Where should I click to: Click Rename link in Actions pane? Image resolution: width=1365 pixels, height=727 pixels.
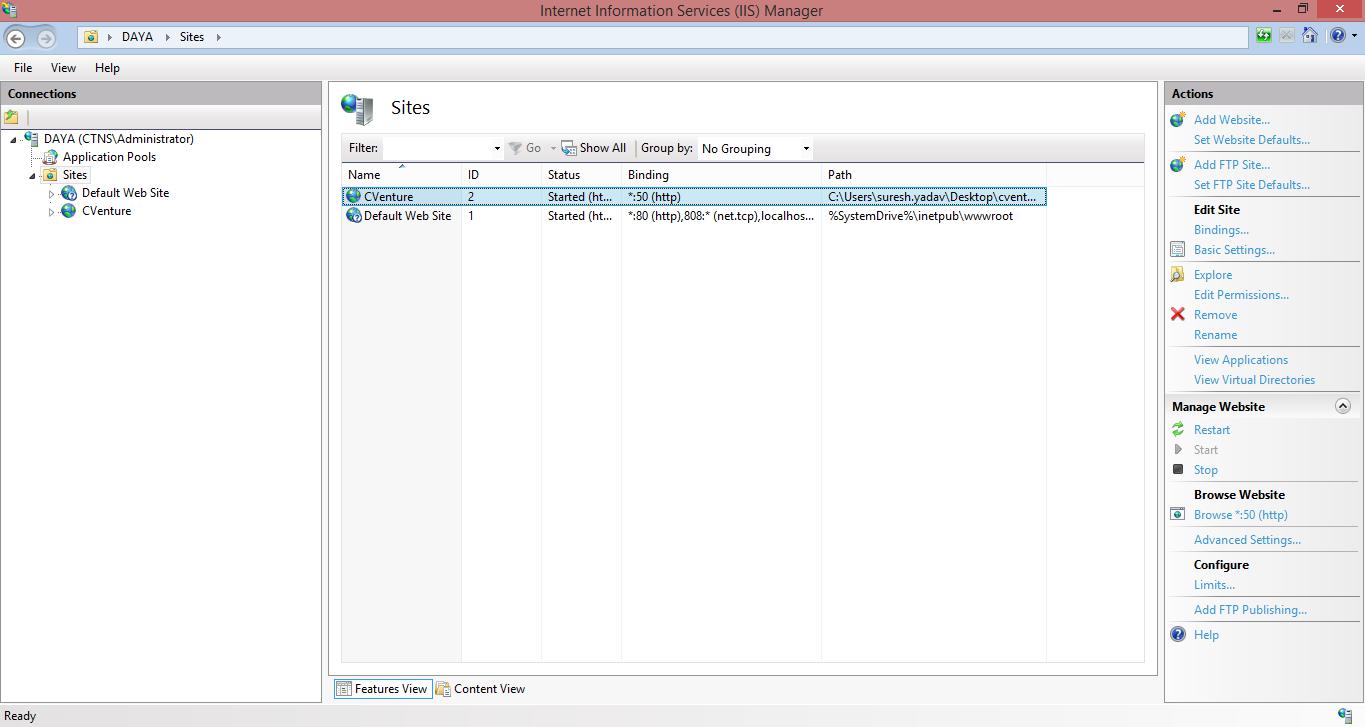click(1215, 335)
